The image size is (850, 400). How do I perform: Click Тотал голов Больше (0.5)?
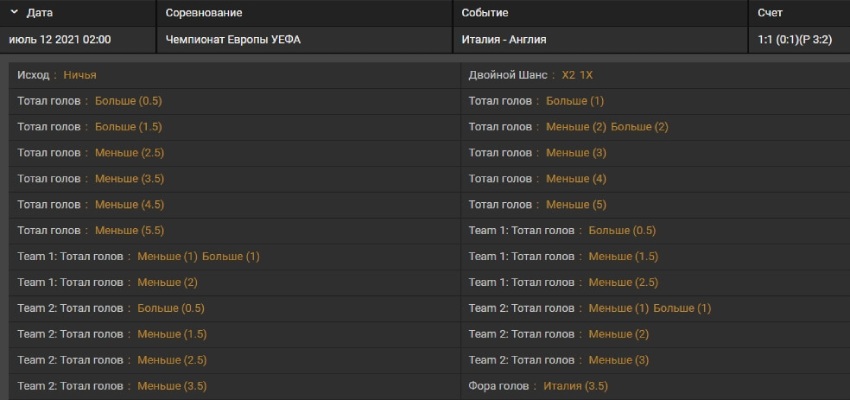pyautogui.click(x=128, y=101)
